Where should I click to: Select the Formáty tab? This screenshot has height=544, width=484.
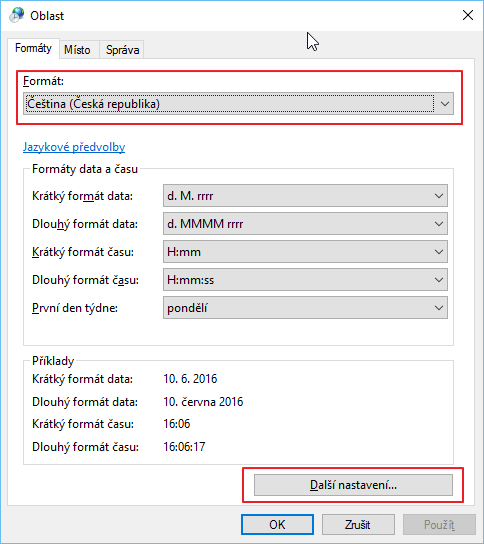[33, 48]
